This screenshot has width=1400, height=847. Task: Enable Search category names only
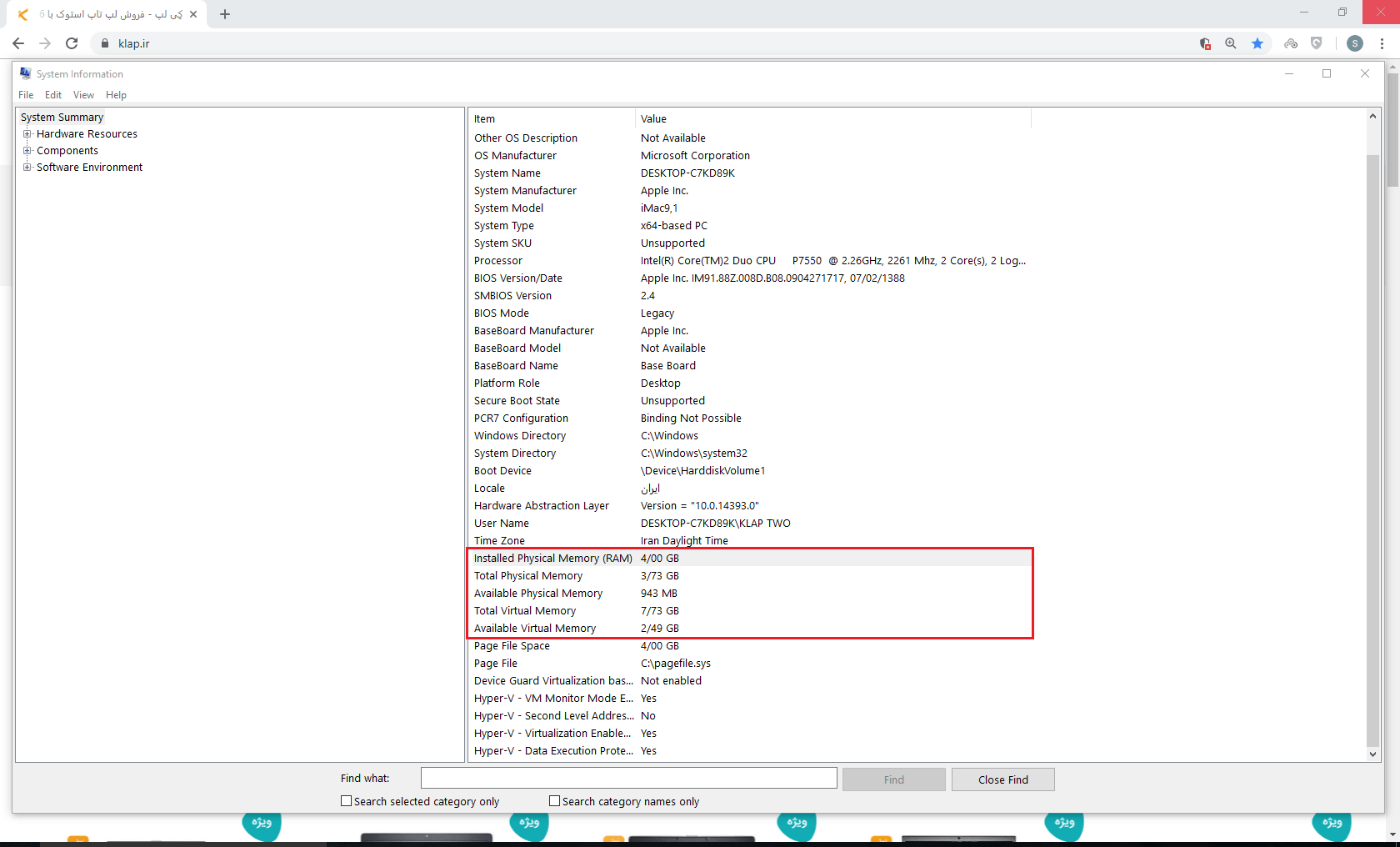[554, 801]
